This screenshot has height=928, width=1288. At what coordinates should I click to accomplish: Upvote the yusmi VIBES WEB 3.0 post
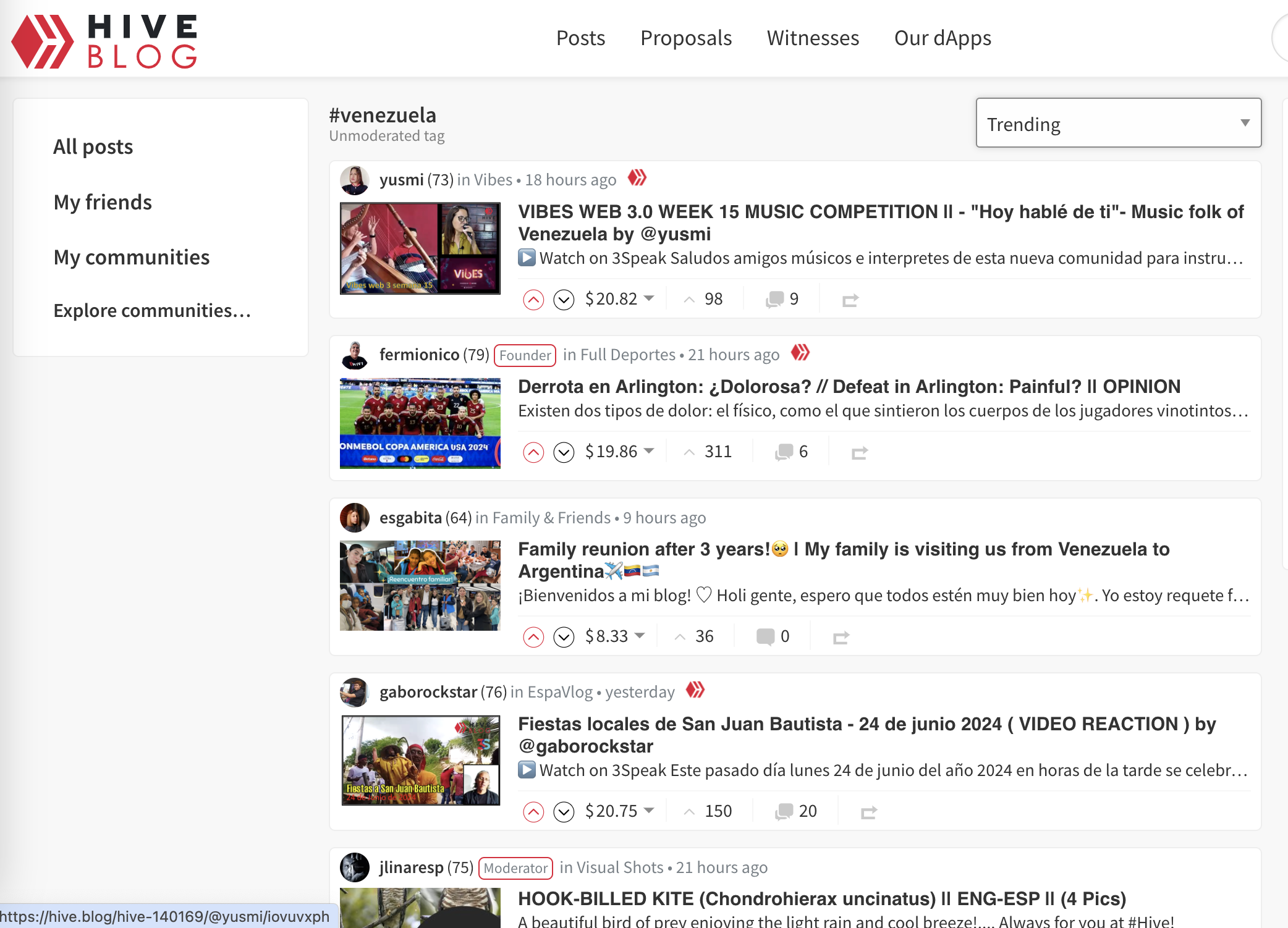click(x=533, y=300)
